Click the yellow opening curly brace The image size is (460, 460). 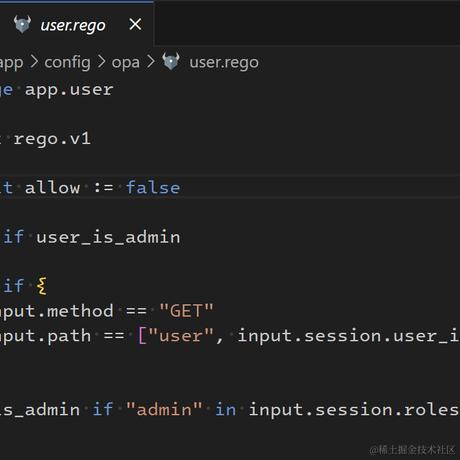coord(42,286)
